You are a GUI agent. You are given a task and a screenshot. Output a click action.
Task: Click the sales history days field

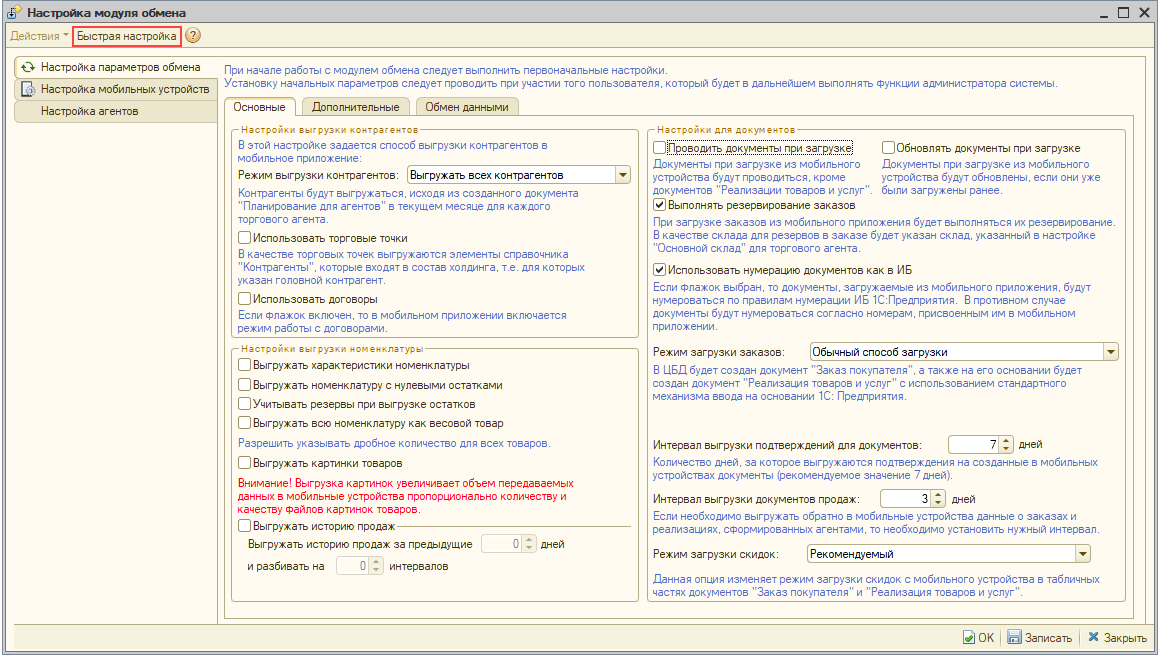[501, 544]
